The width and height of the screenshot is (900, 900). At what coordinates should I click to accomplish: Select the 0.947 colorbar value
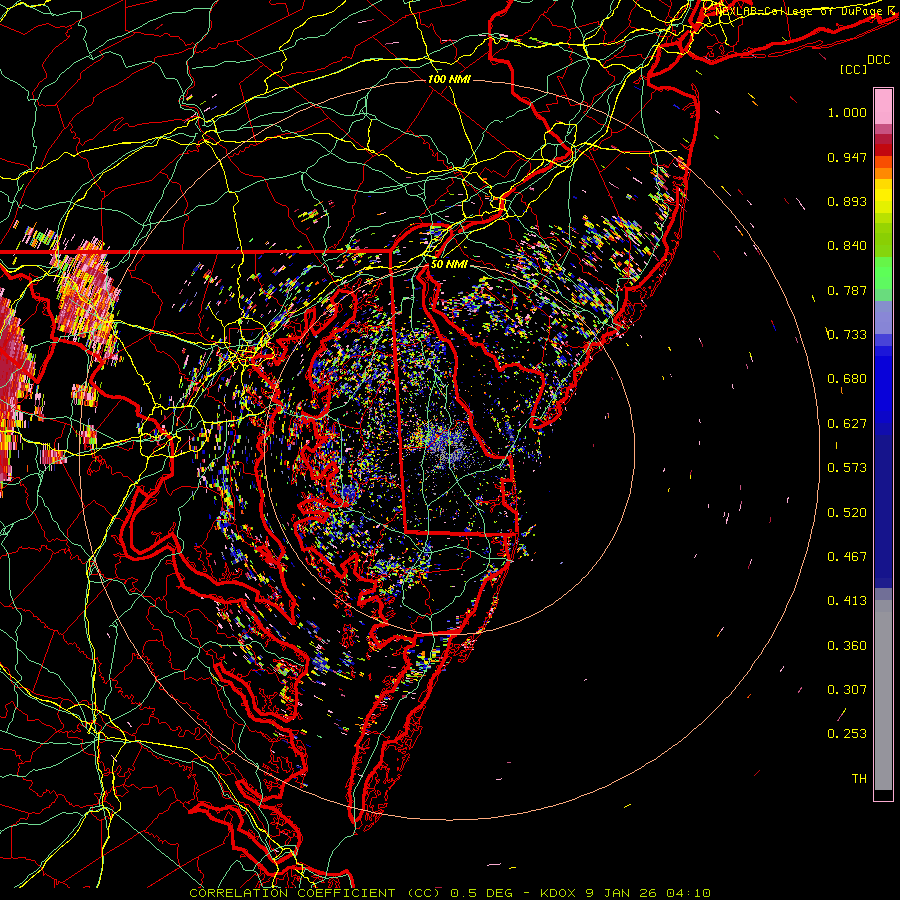pyautogui.click(x=847, y=157)
